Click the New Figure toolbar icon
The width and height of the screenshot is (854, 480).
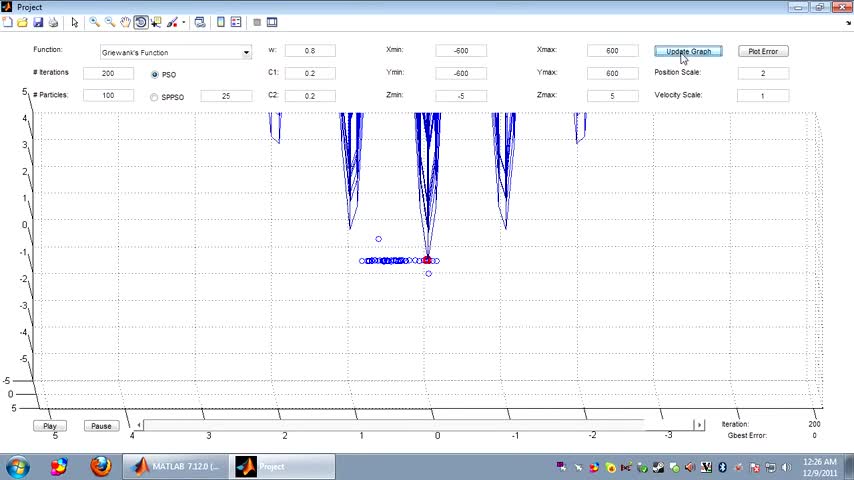click(x=8, y=22)
